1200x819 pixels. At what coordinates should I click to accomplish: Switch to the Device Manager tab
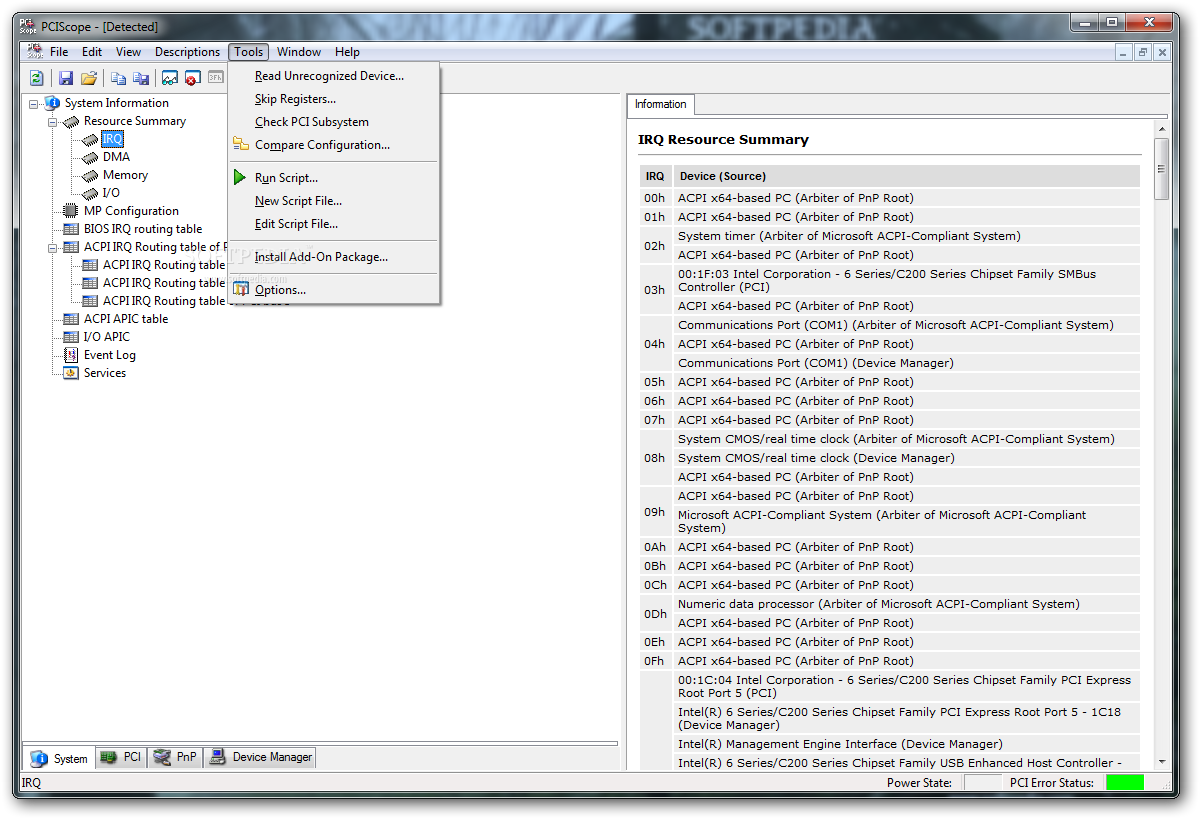point(260,757)
